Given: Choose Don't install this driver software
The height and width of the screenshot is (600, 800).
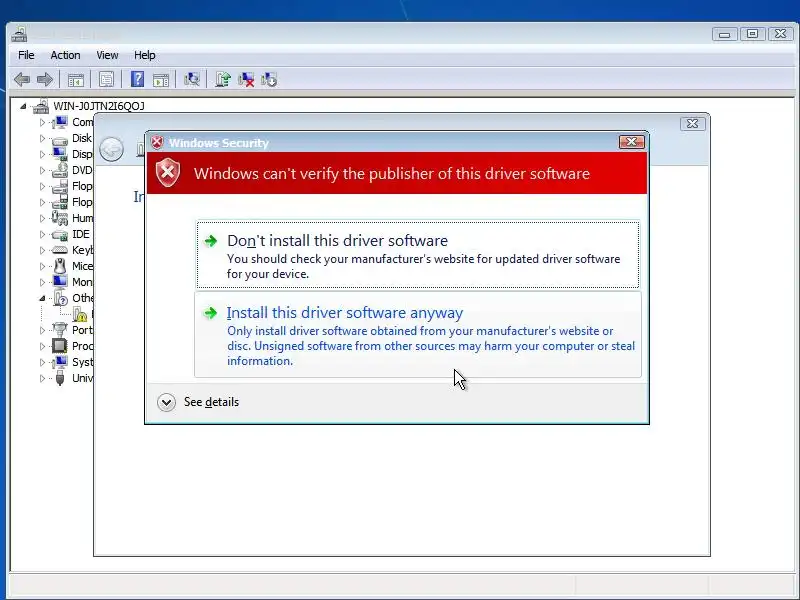Looking at the screenshot, I should (x=418, y=255).
